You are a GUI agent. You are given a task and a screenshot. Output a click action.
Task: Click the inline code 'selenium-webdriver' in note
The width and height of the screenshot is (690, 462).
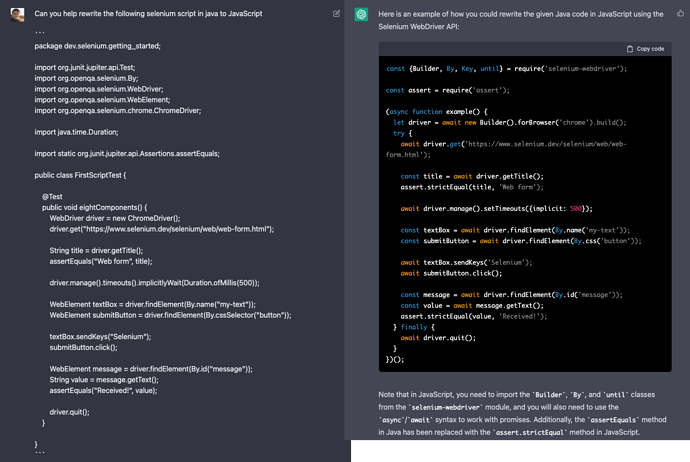pyautogui.click(x=445, y=407)
